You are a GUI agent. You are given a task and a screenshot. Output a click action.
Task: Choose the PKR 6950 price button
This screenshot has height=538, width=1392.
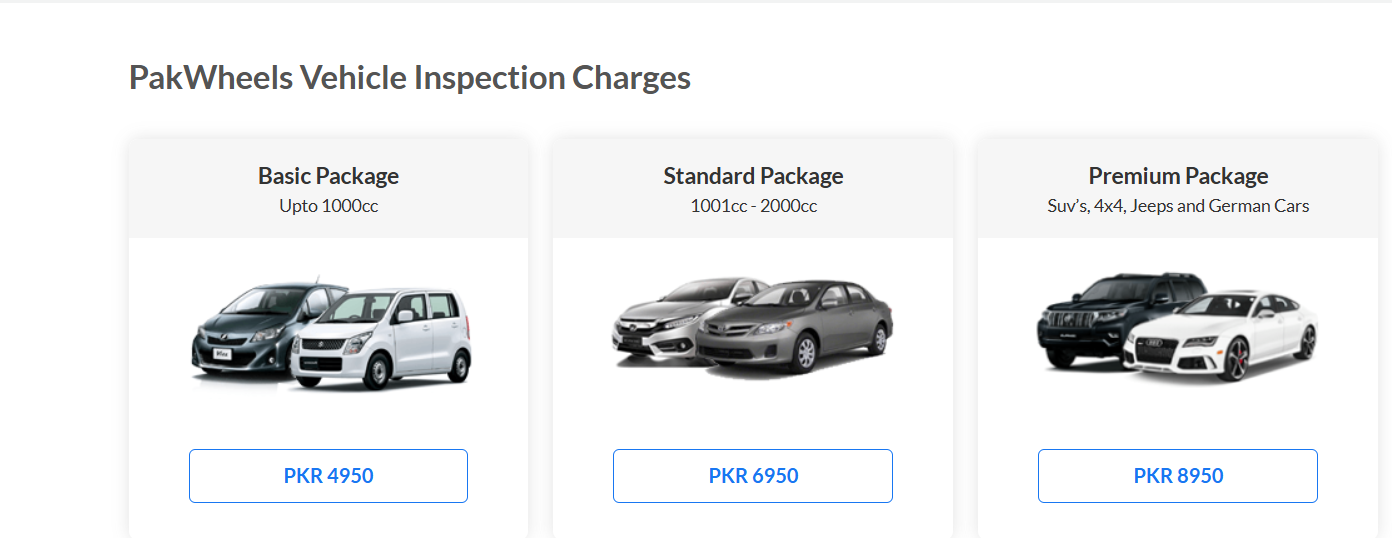point(753,476)
